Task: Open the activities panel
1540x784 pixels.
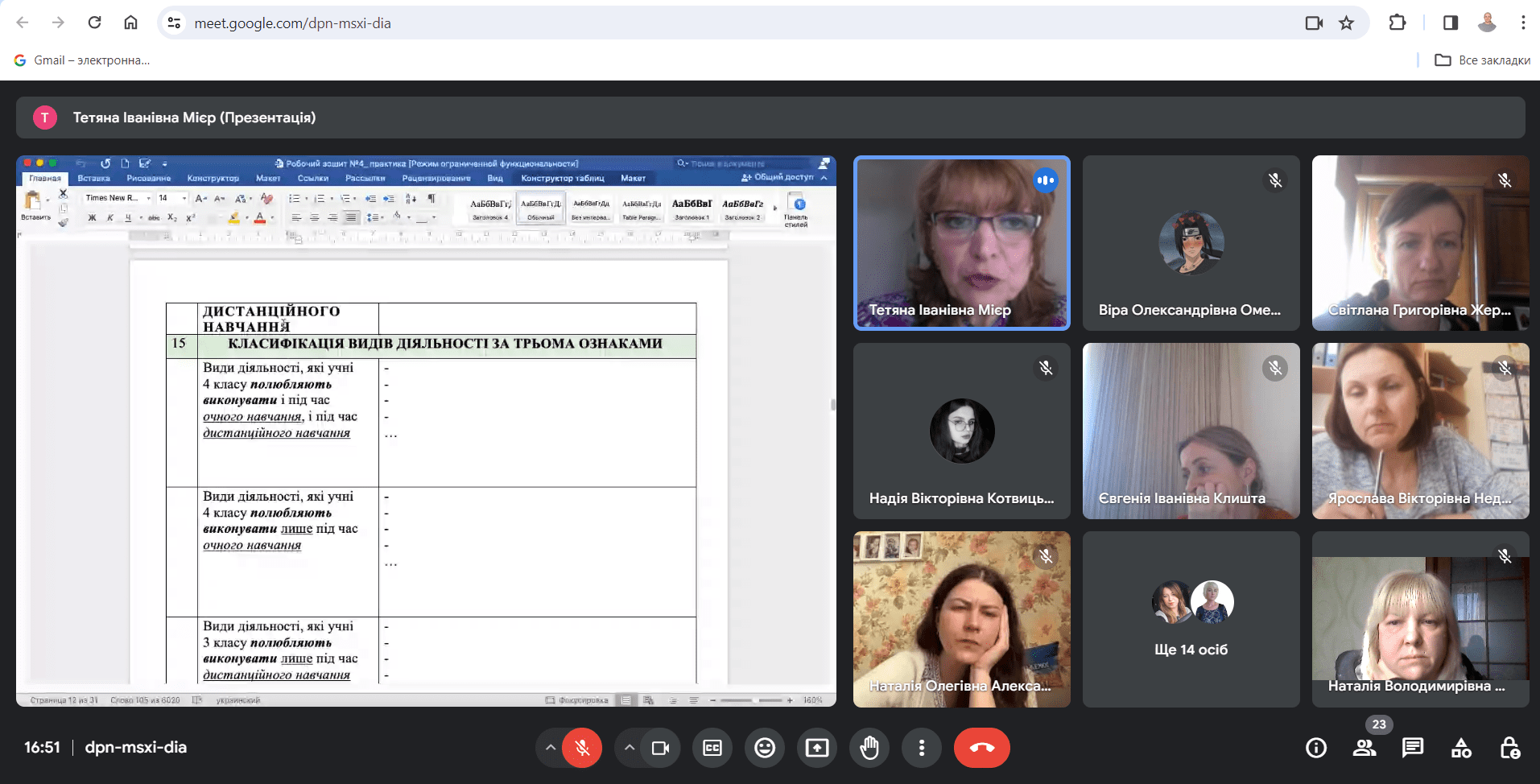Action: (1461, 748)
